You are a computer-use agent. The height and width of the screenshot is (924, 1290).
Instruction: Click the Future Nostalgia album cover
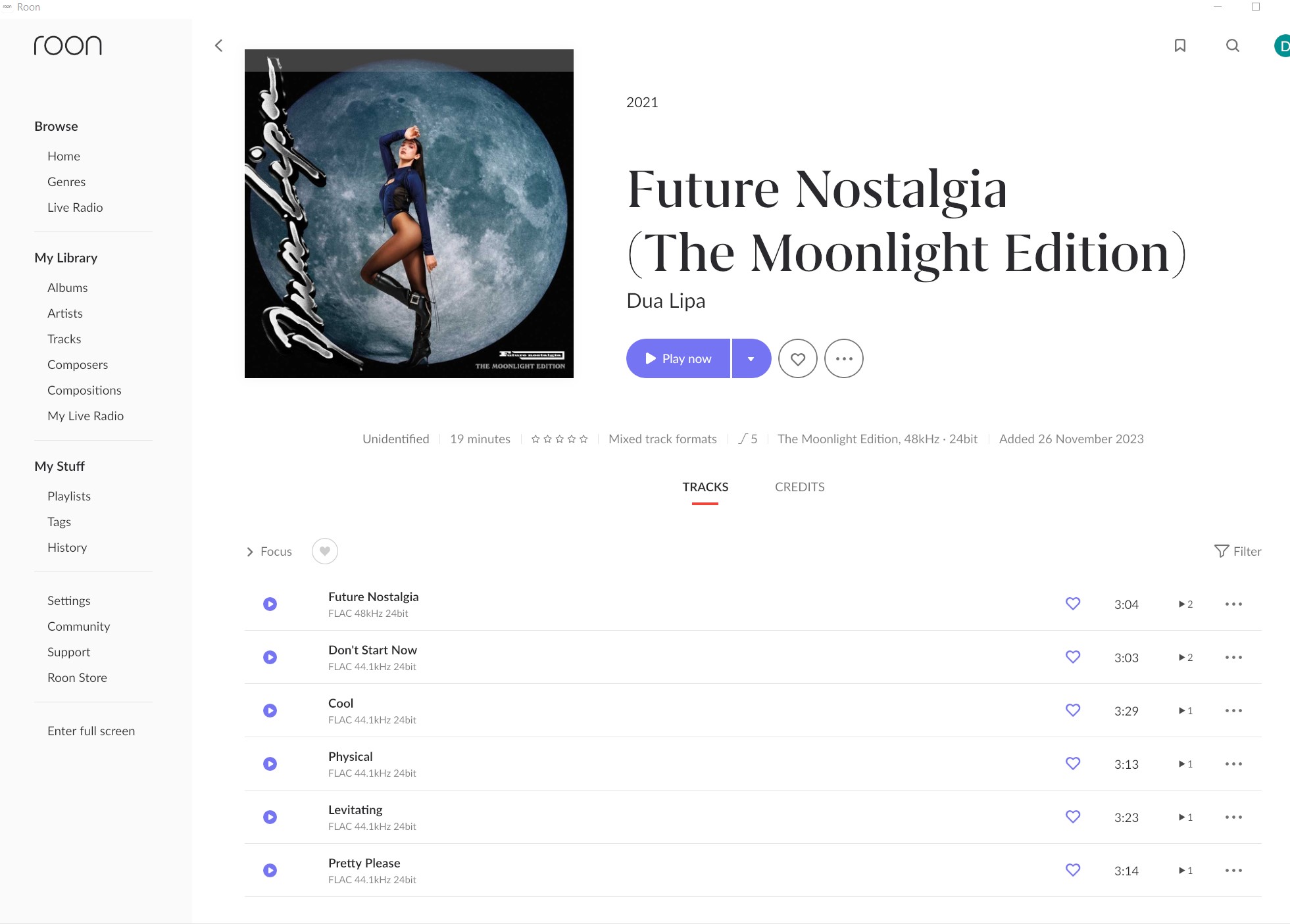(409, 214)
